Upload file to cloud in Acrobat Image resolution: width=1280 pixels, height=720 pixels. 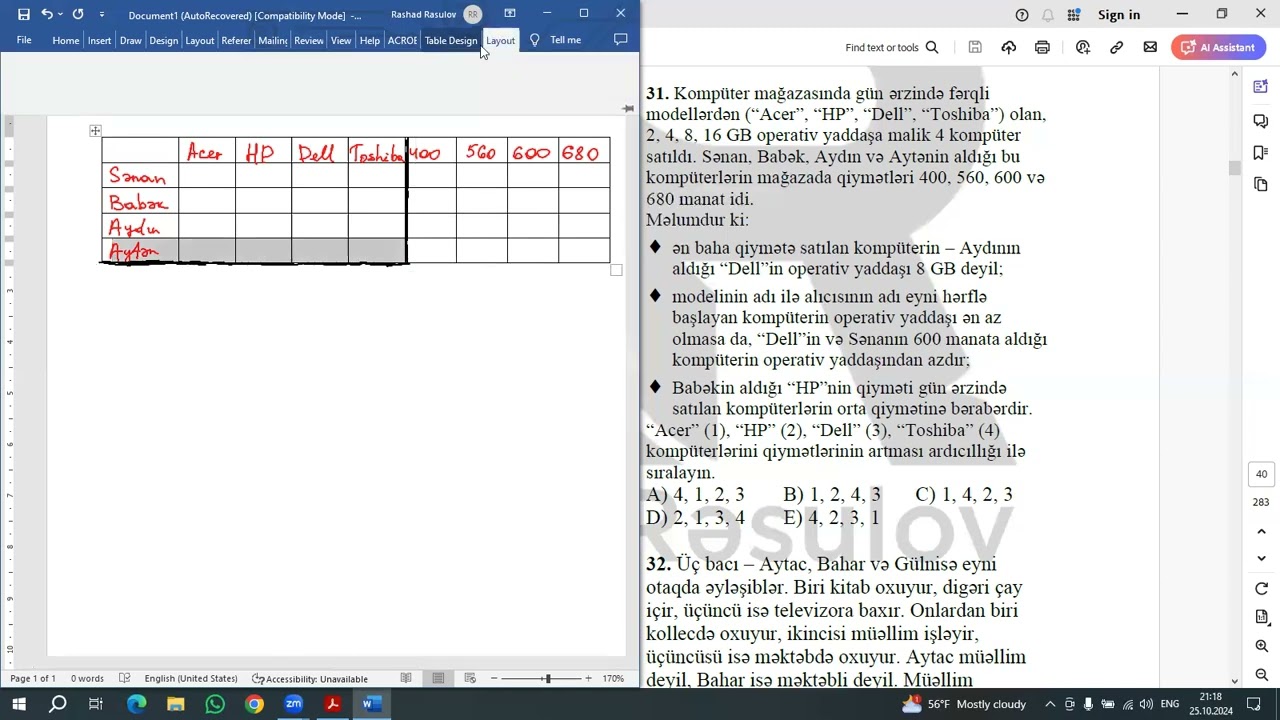(x=1008, y=47)
